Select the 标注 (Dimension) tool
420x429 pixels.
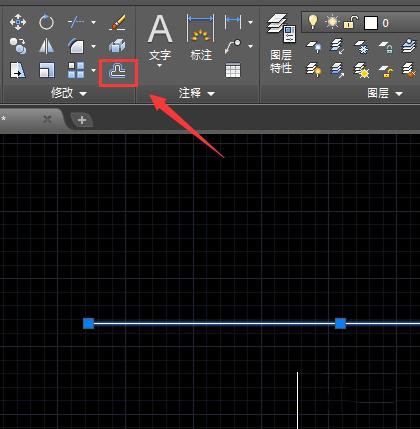point(201,37)
